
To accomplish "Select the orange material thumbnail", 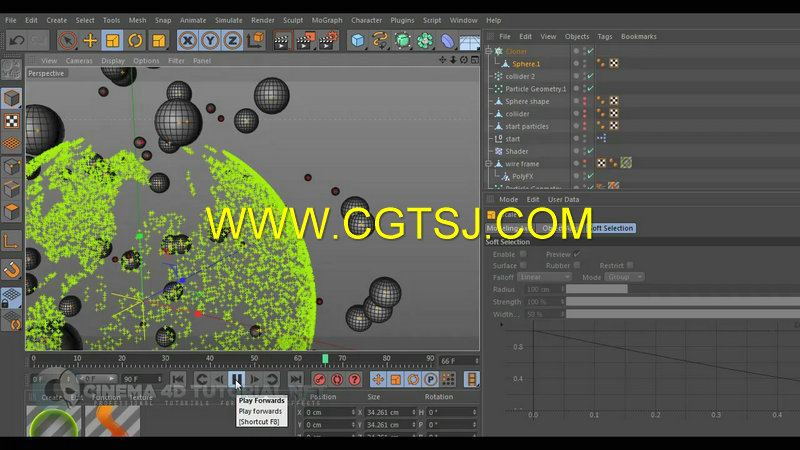I will (112, 421).
